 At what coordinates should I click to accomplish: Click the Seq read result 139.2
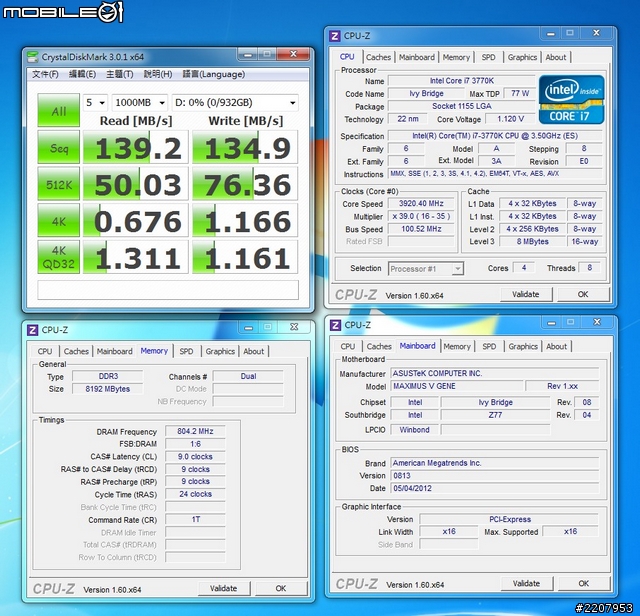pos(136,147)
